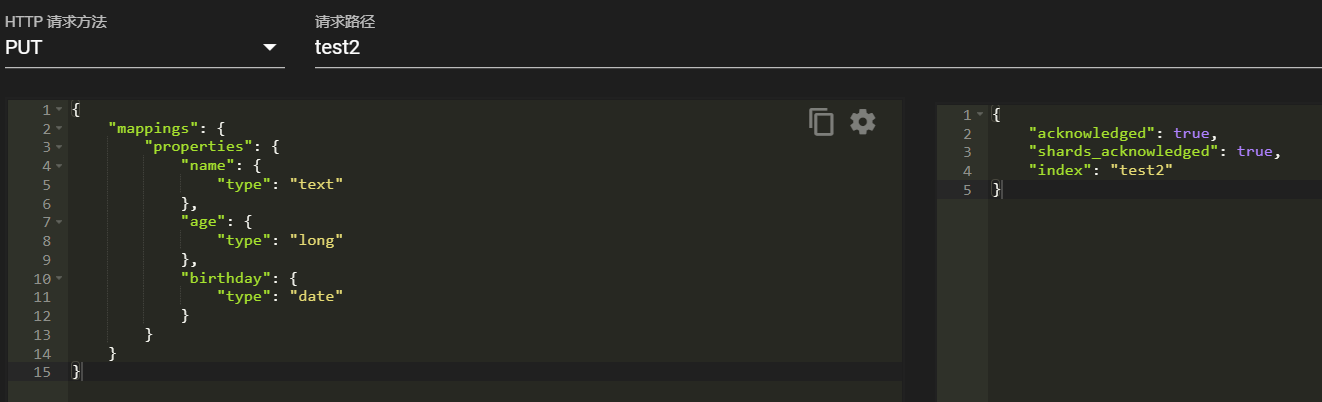
Task: Place cursor on the "text" type value
Action: click(316, 184)
